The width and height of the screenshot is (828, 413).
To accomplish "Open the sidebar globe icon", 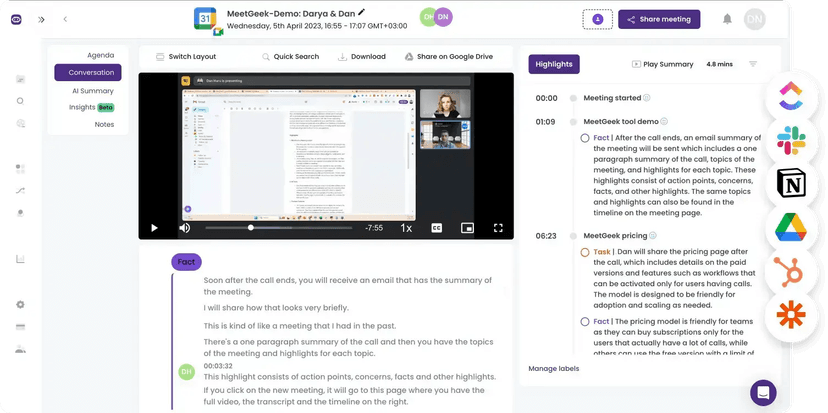I will click(x=21, y=123).
